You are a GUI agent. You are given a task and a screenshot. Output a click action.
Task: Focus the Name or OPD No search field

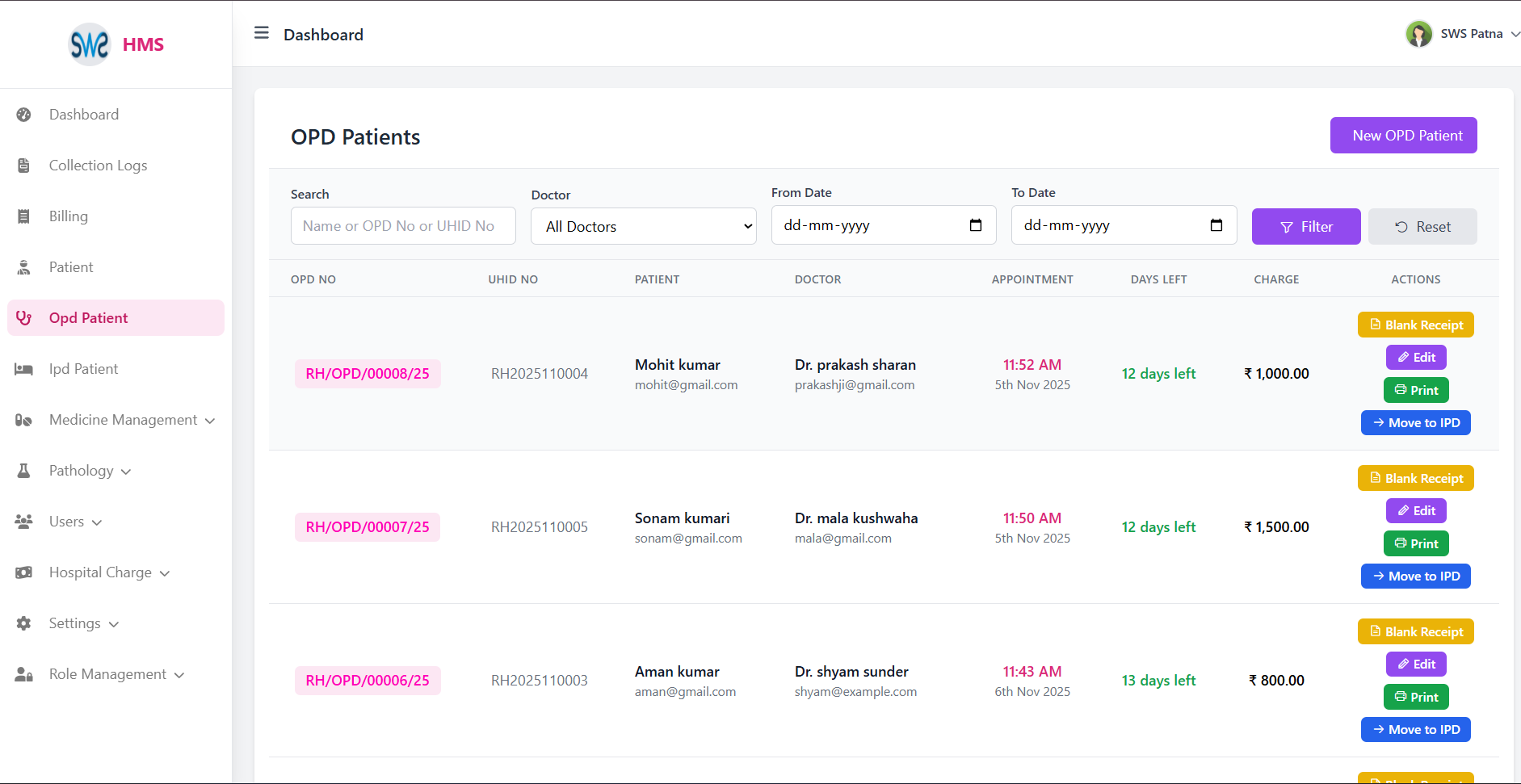tap(403, 226)
